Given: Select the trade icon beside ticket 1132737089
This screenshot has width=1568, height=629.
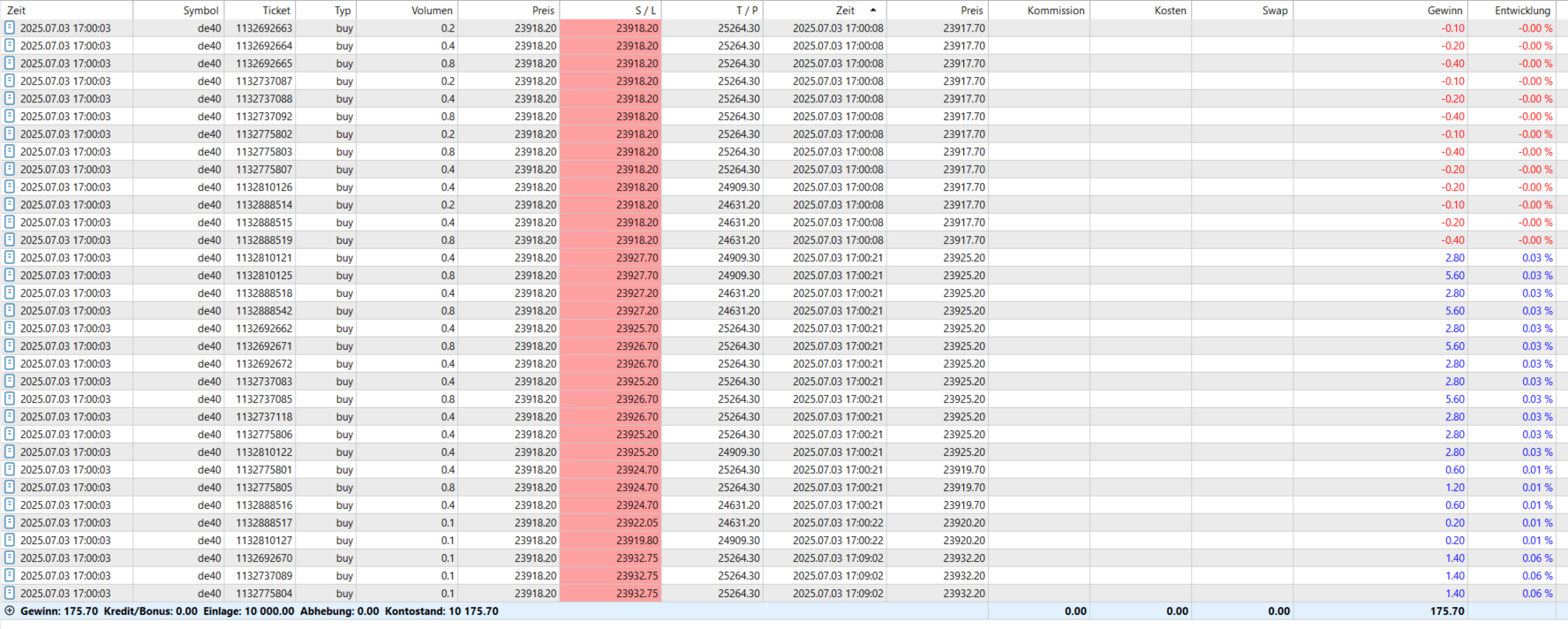Looking at the screenshot, I should pyautogui.click(x=10, y=575).
